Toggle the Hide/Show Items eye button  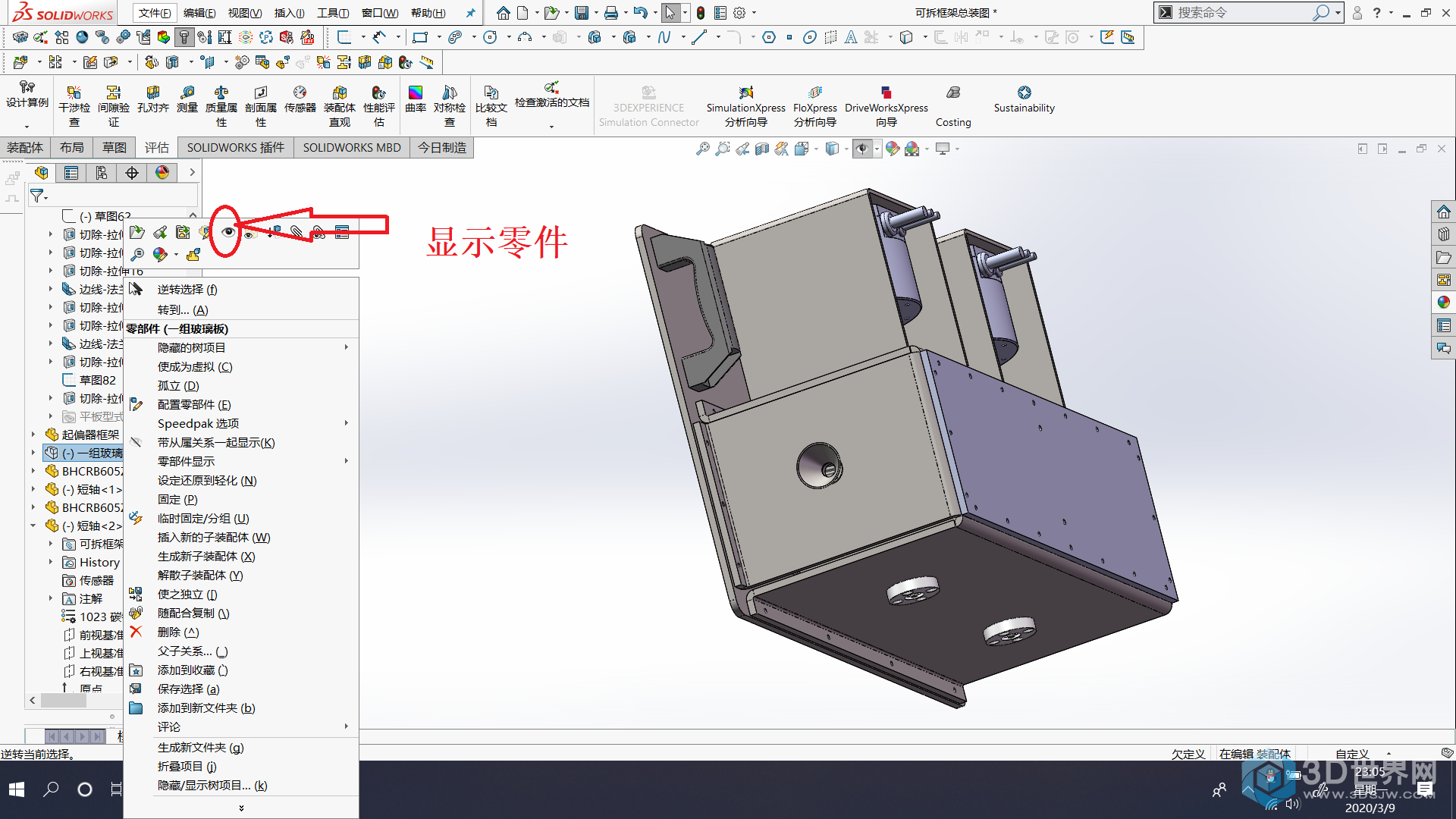coord(862,149)
